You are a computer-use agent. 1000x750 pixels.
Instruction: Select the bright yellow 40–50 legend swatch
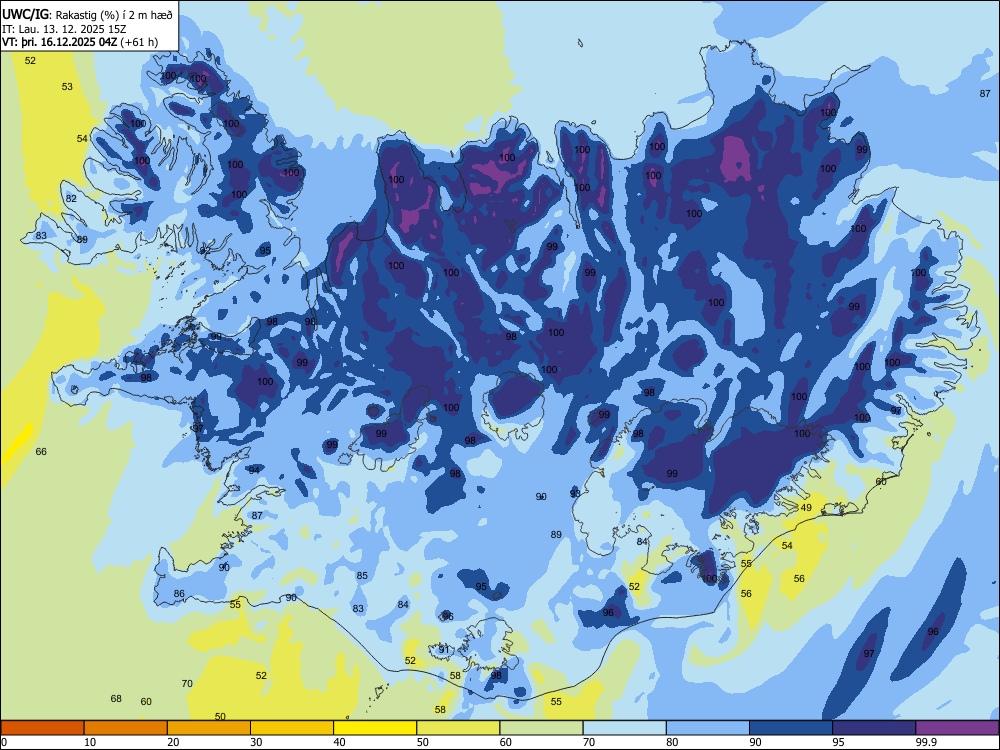pos(375,728)
